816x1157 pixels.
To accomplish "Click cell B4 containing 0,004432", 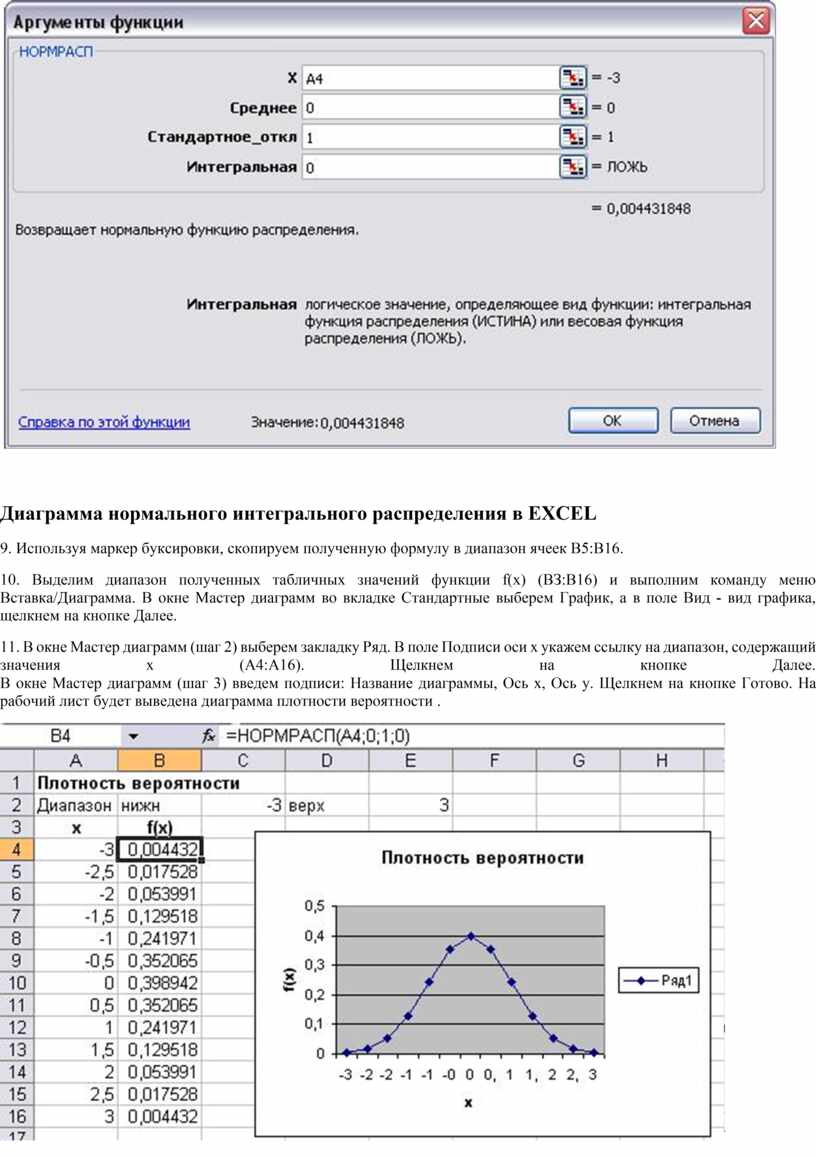I will (x=160, y=849).
